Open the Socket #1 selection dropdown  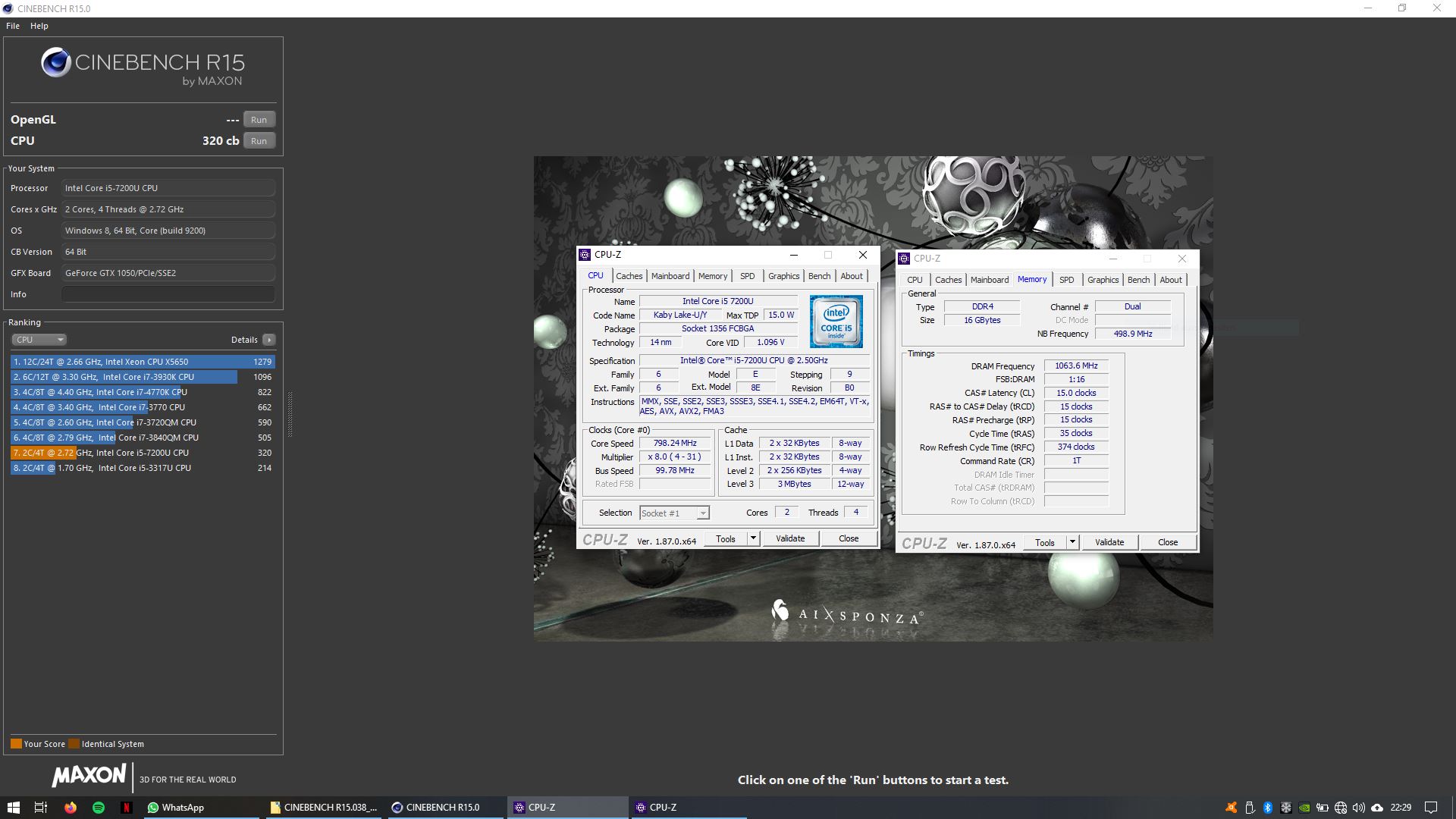point(674,513)
